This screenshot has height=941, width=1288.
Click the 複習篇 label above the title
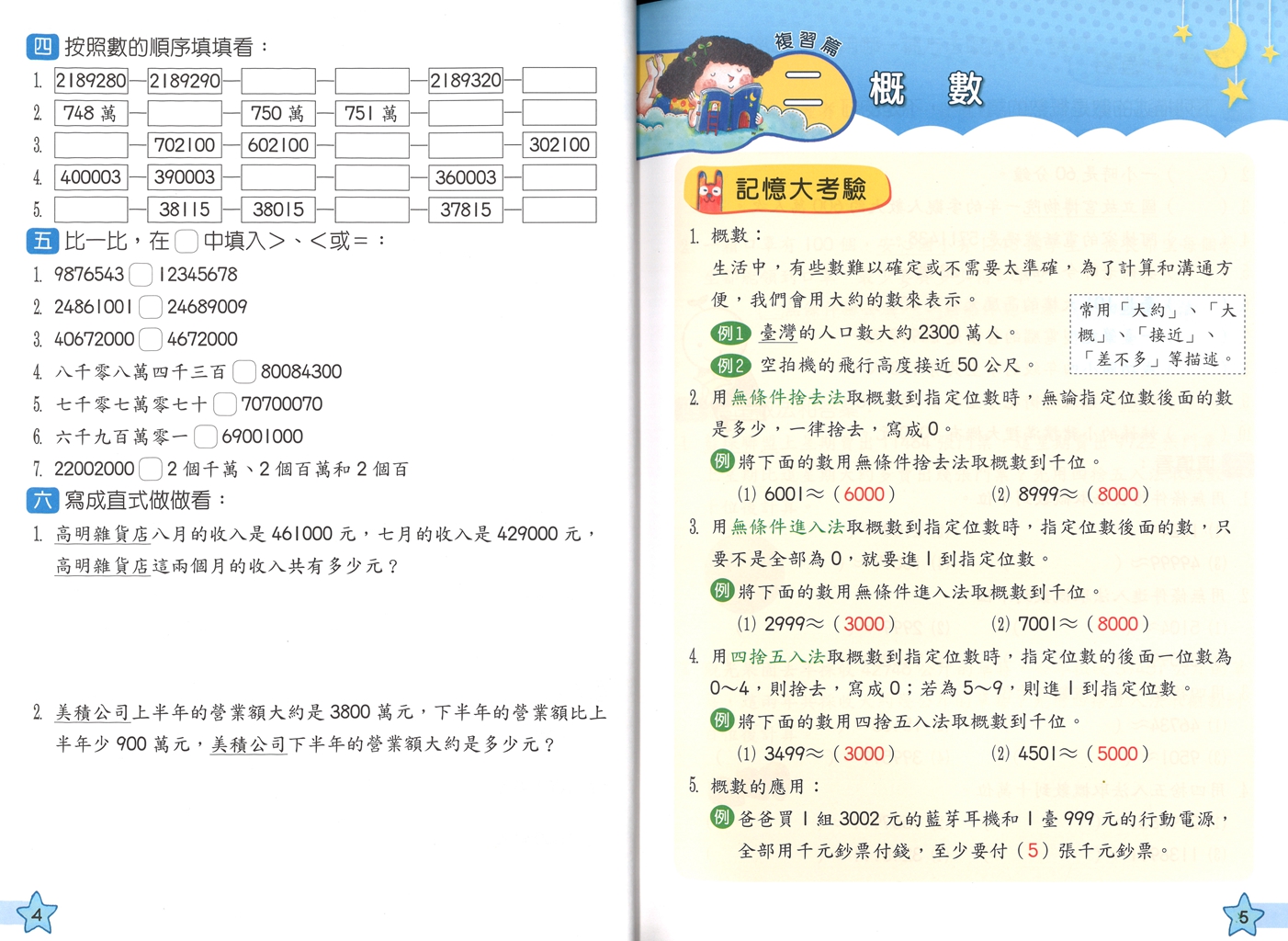808,42
